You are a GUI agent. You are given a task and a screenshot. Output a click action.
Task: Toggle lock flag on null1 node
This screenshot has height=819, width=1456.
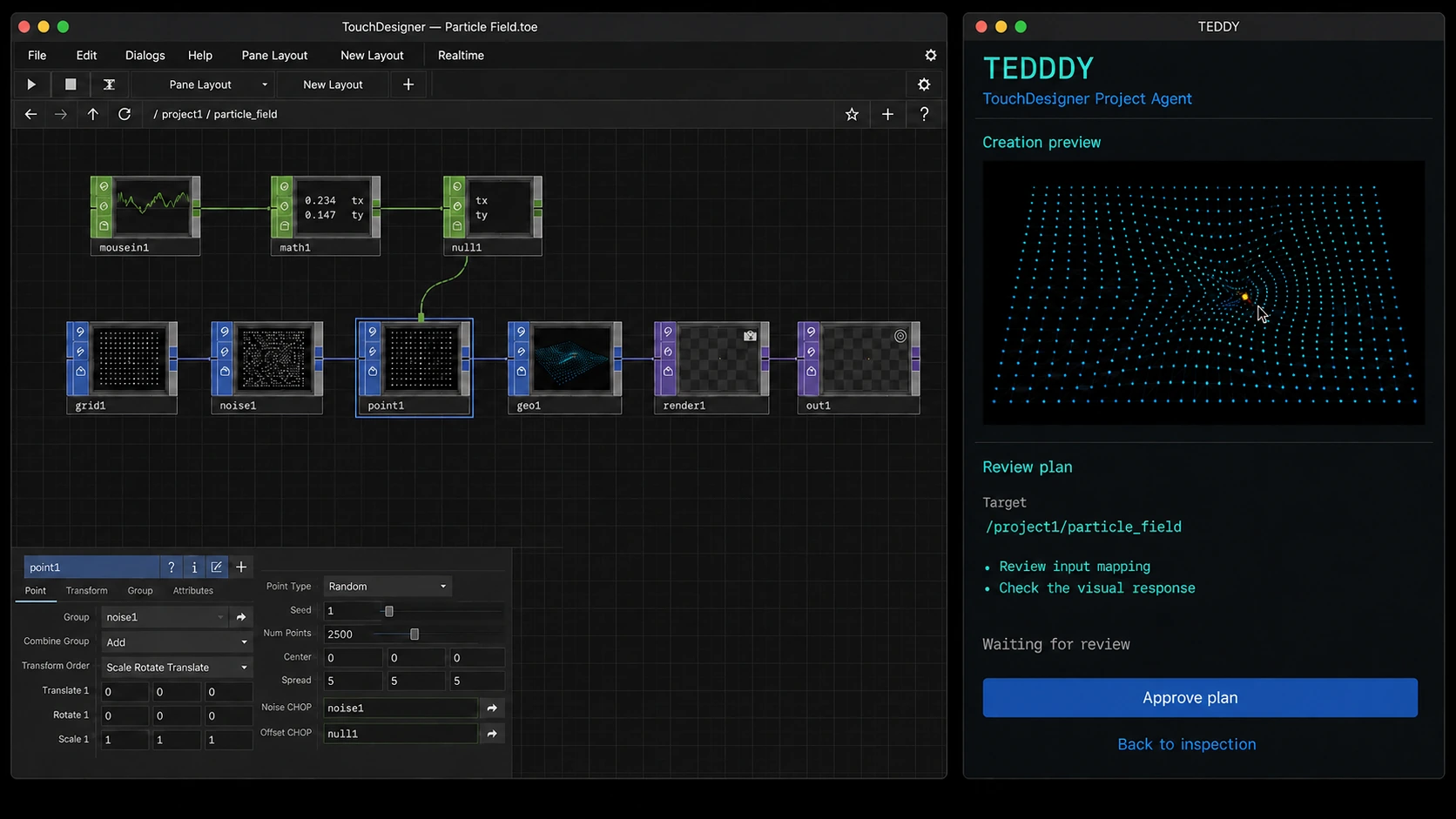pyautogui.click(x=456, y=226)
